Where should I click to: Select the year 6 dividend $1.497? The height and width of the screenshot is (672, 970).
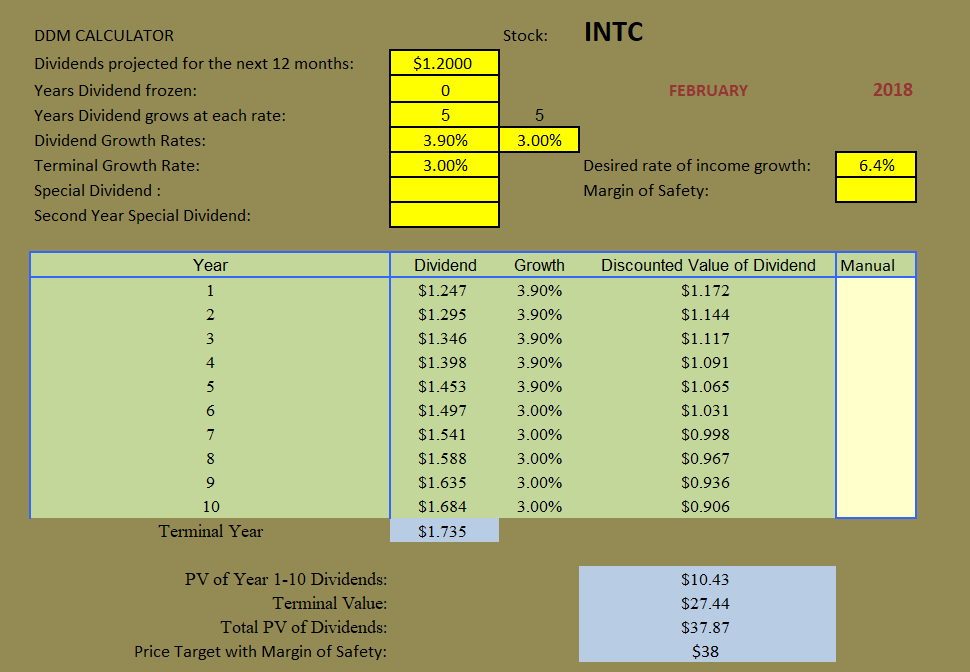point(442,410)
